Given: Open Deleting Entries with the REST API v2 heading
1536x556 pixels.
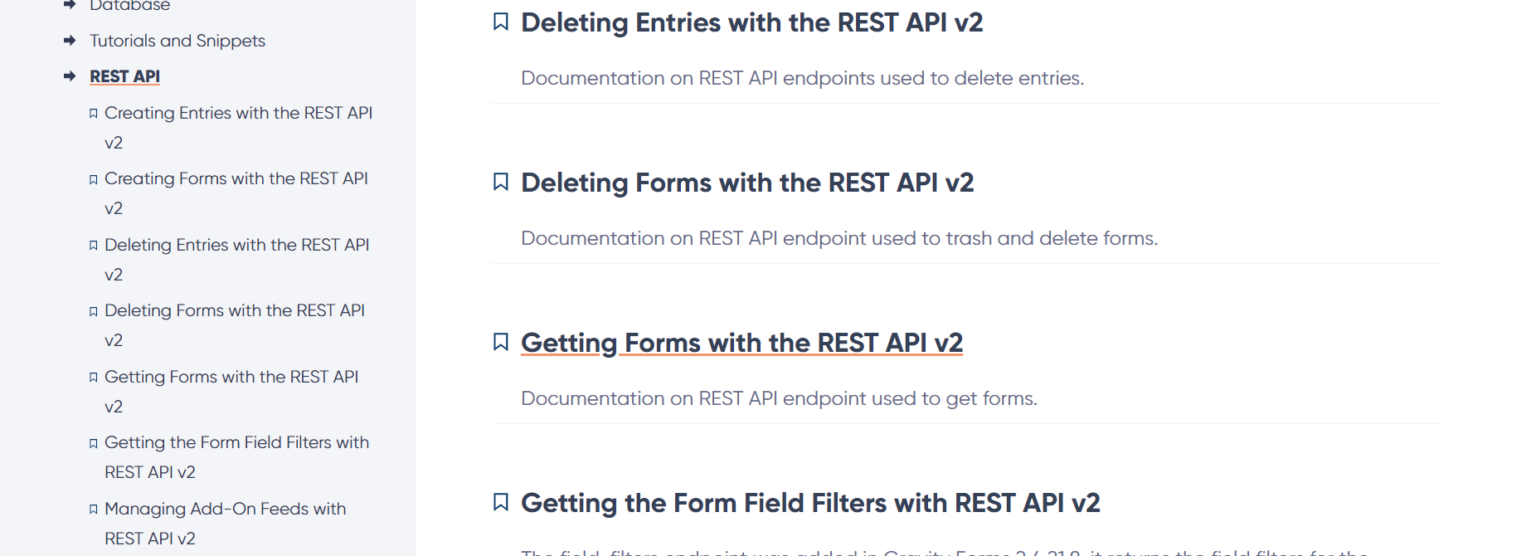Looking at the screenshot, I should point(751,22).
